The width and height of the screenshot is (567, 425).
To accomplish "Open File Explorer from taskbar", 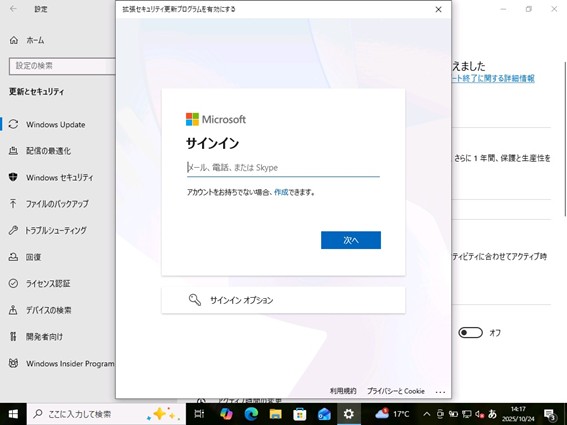I will point(275,414).
